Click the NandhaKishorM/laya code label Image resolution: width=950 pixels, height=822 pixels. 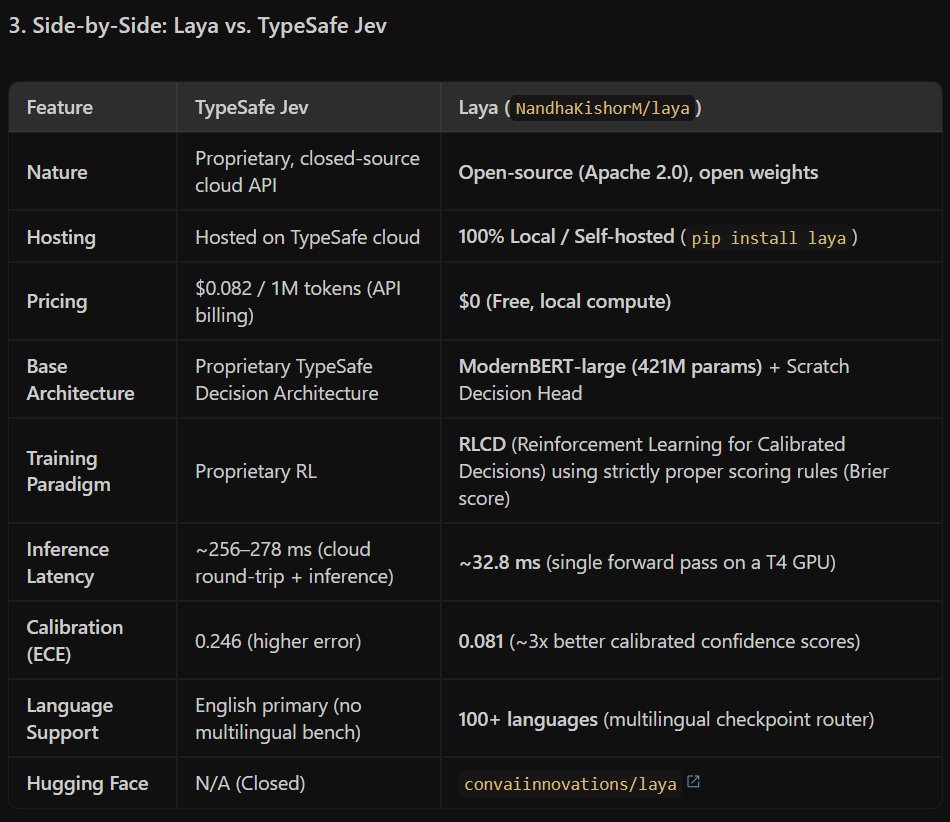[602, 108]
